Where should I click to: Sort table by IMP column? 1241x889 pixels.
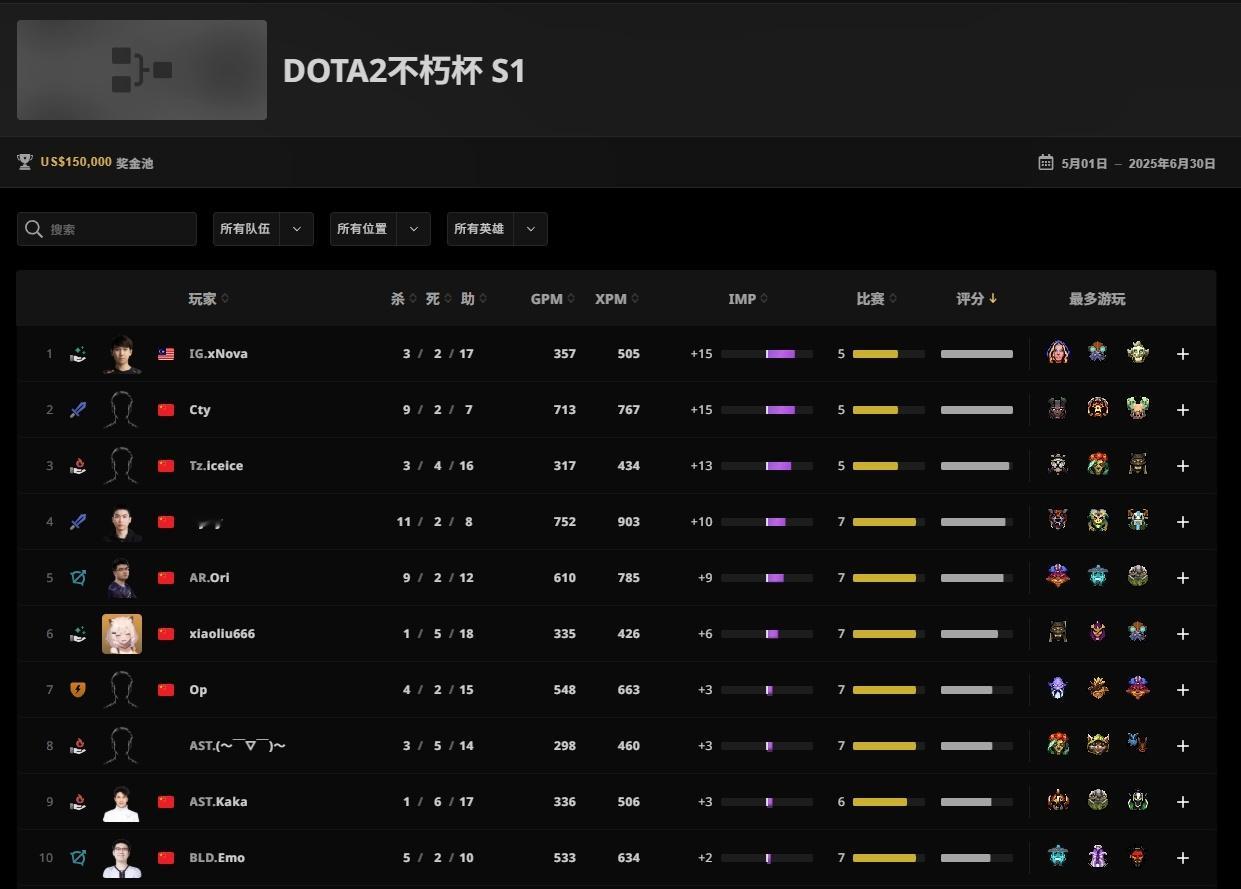click(x=748, y=298)
